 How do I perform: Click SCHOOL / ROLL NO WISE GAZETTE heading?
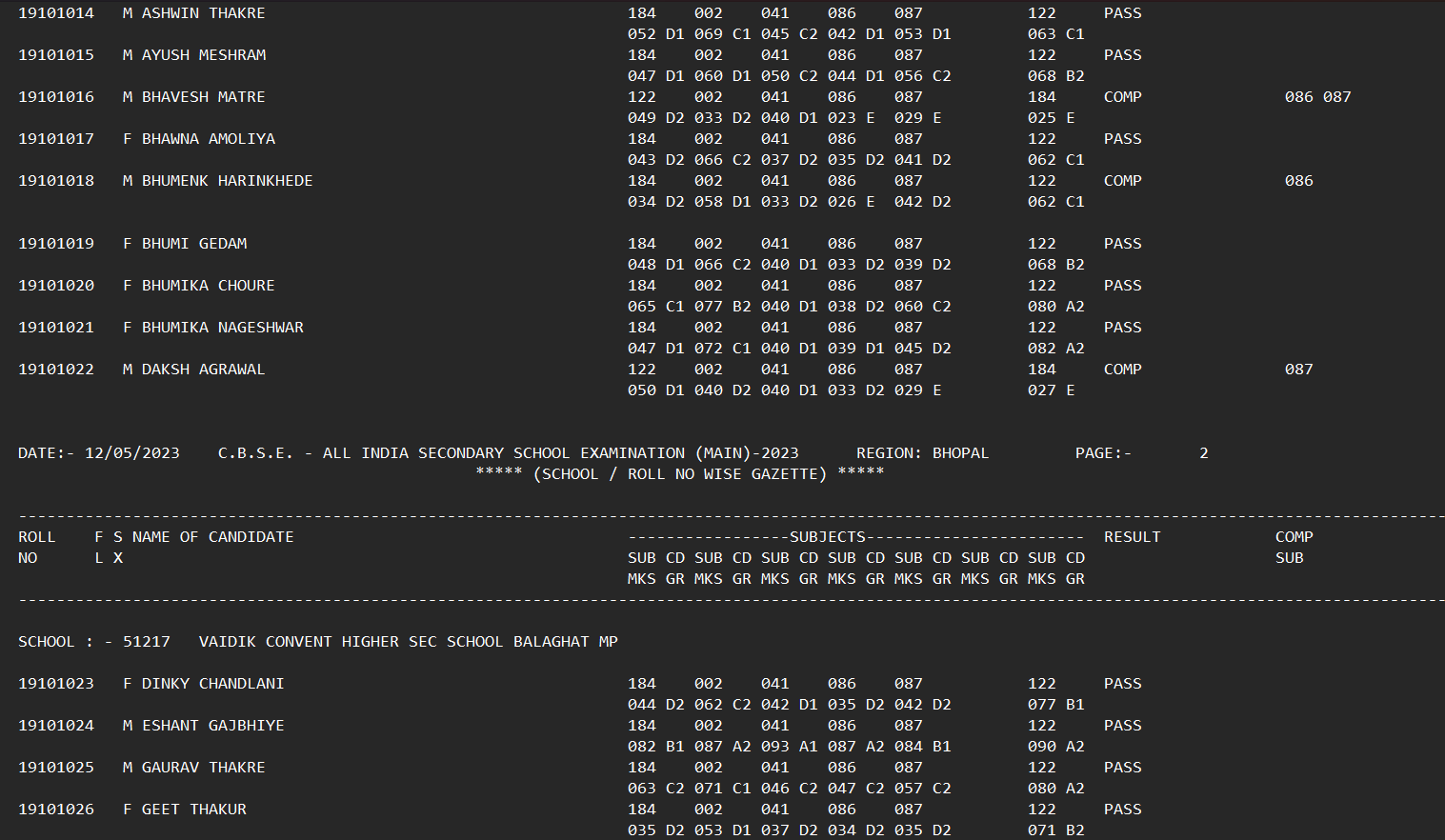[679, 474]
